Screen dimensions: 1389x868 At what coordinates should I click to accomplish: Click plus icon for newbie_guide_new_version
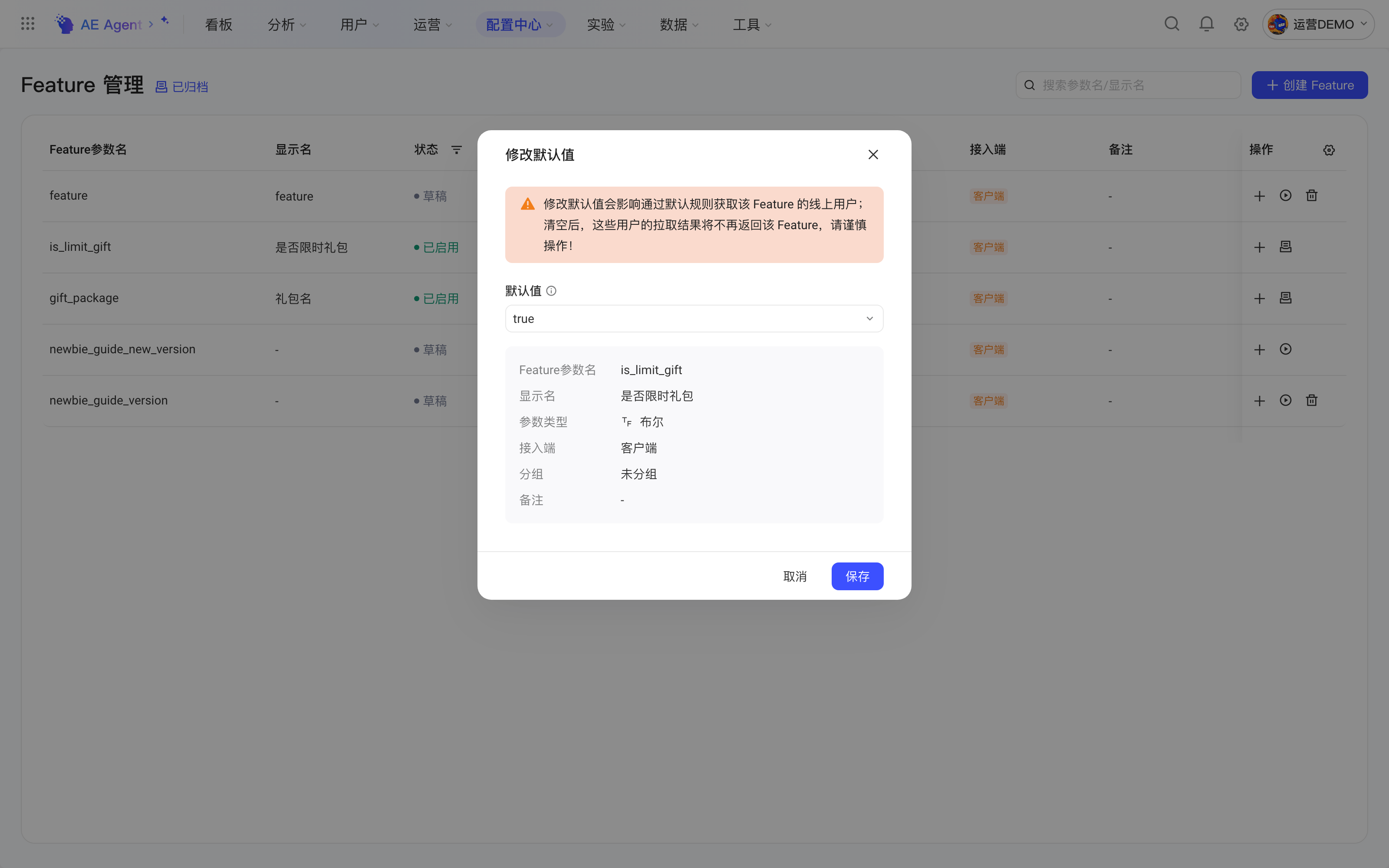click(1259, 350)
